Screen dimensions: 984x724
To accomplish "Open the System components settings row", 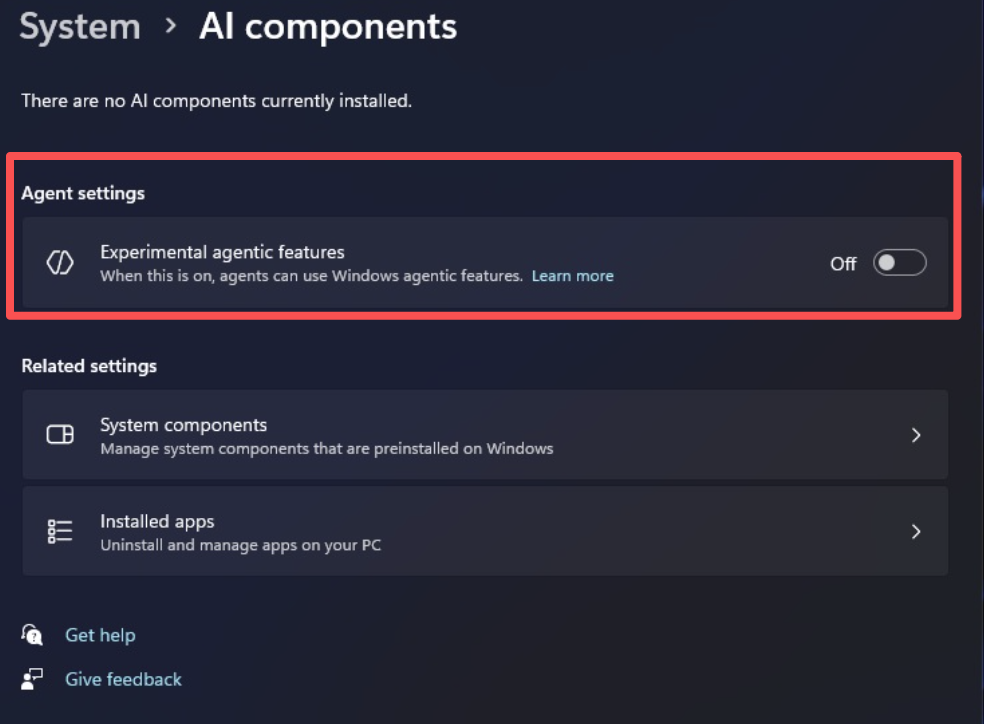I will coord(484,435).
